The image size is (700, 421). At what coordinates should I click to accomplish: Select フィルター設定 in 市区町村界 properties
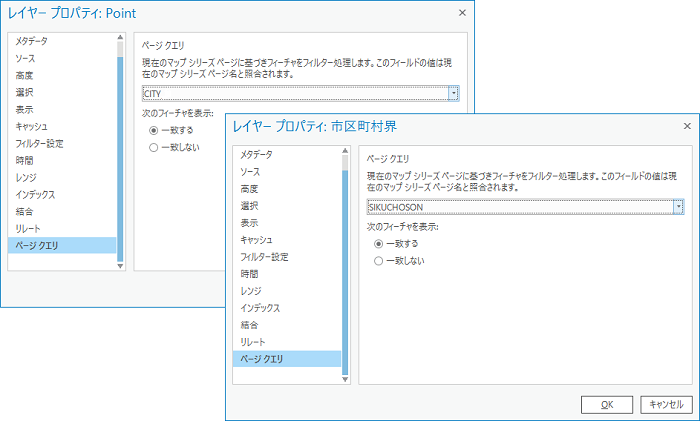(x=264, y=257)
